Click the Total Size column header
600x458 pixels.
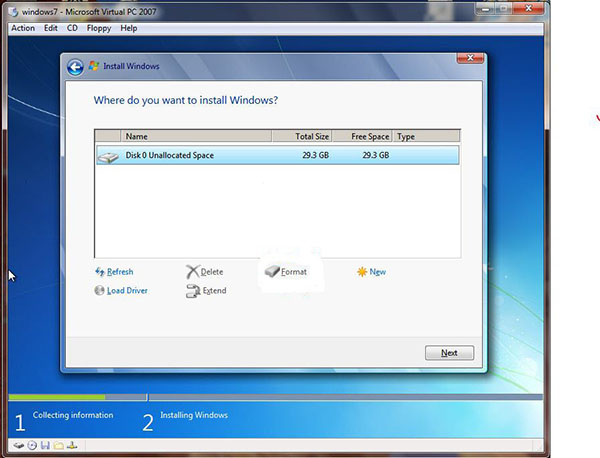(x=302, y=136)
